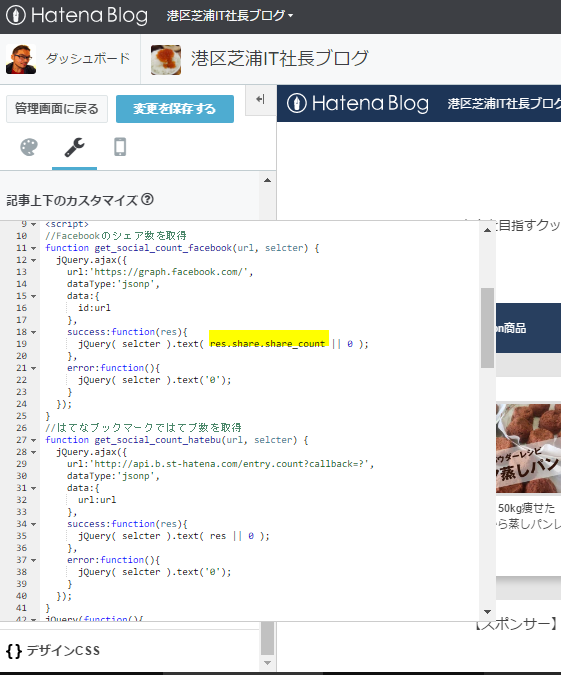Image resolution: width=561 pixels, height=675 pixels.
Task: Click the //Facebookのシェア数を取得 comment
Action: point(116,236)
